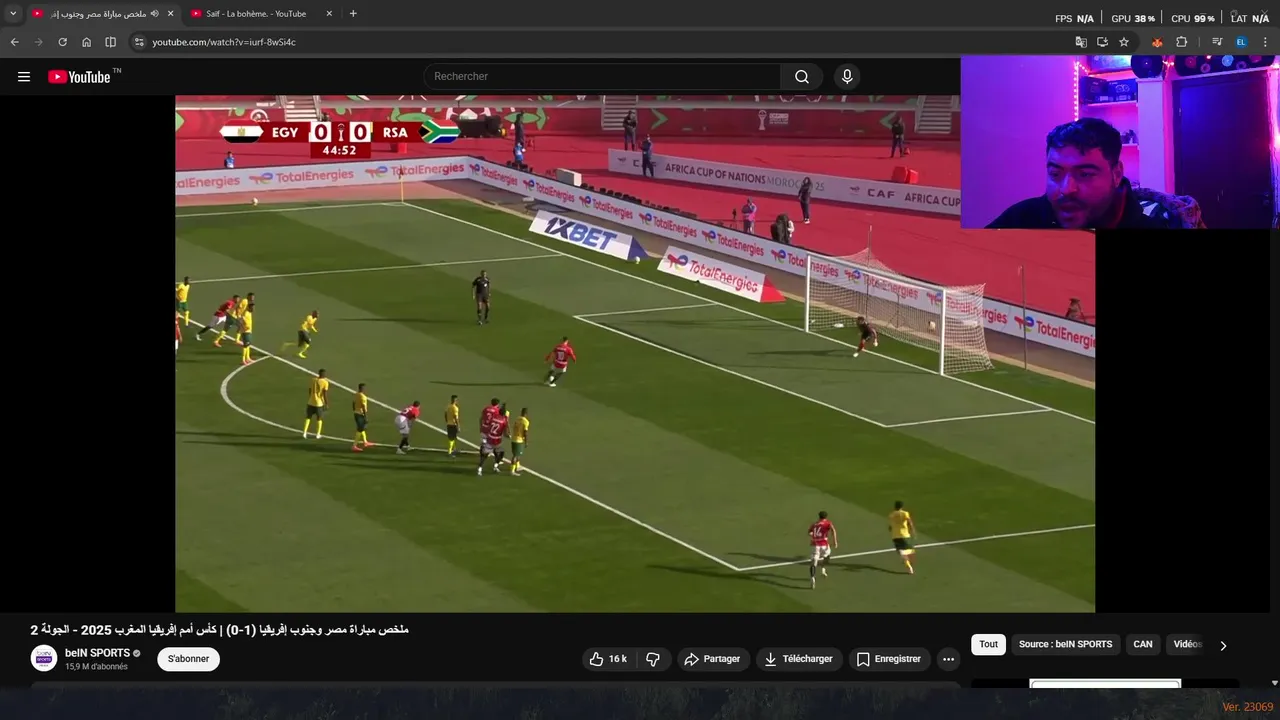Subscribe with S'abonner button
The image size is (1280, 720).
(188, 659)
